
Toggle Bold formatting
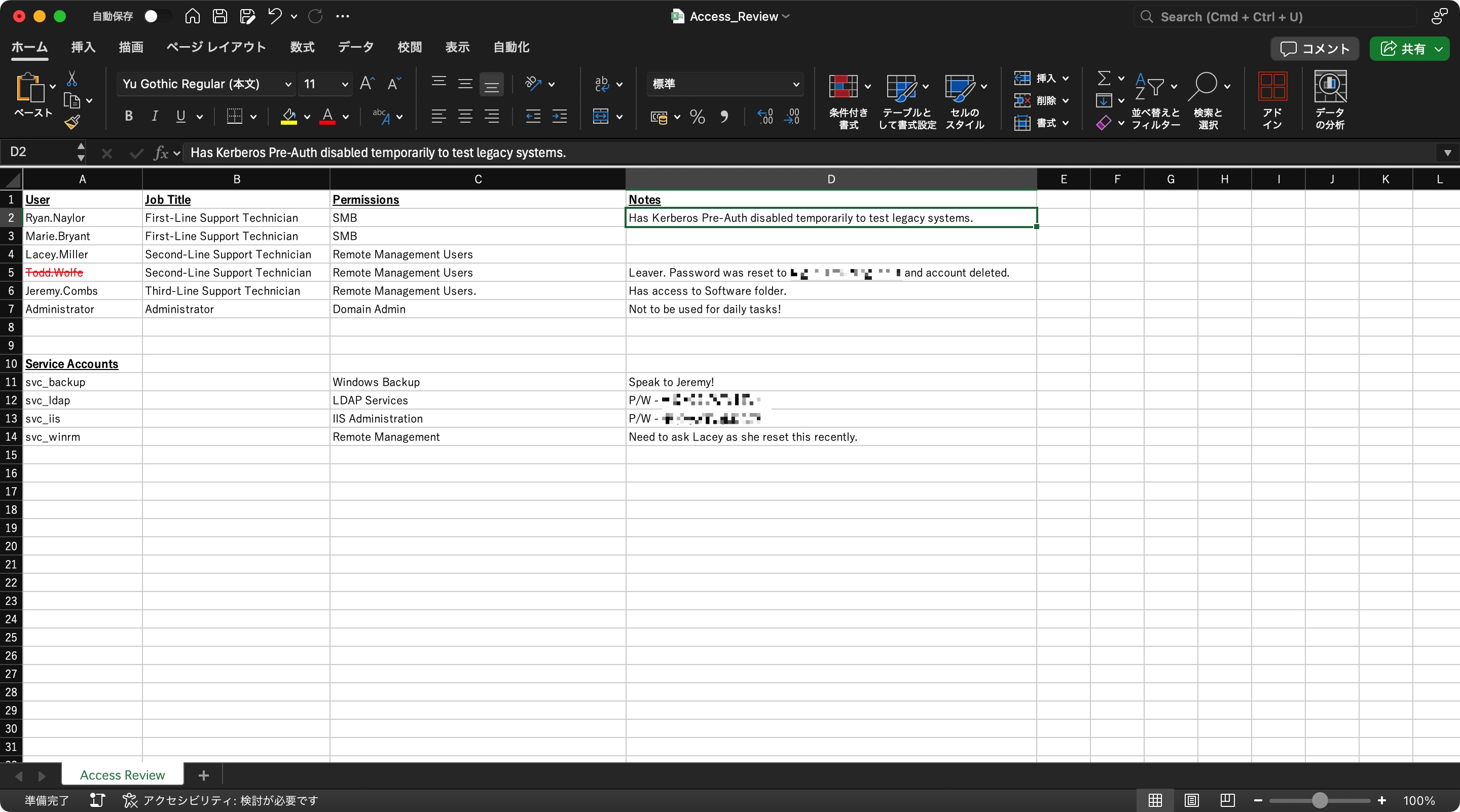coord(129,116)
